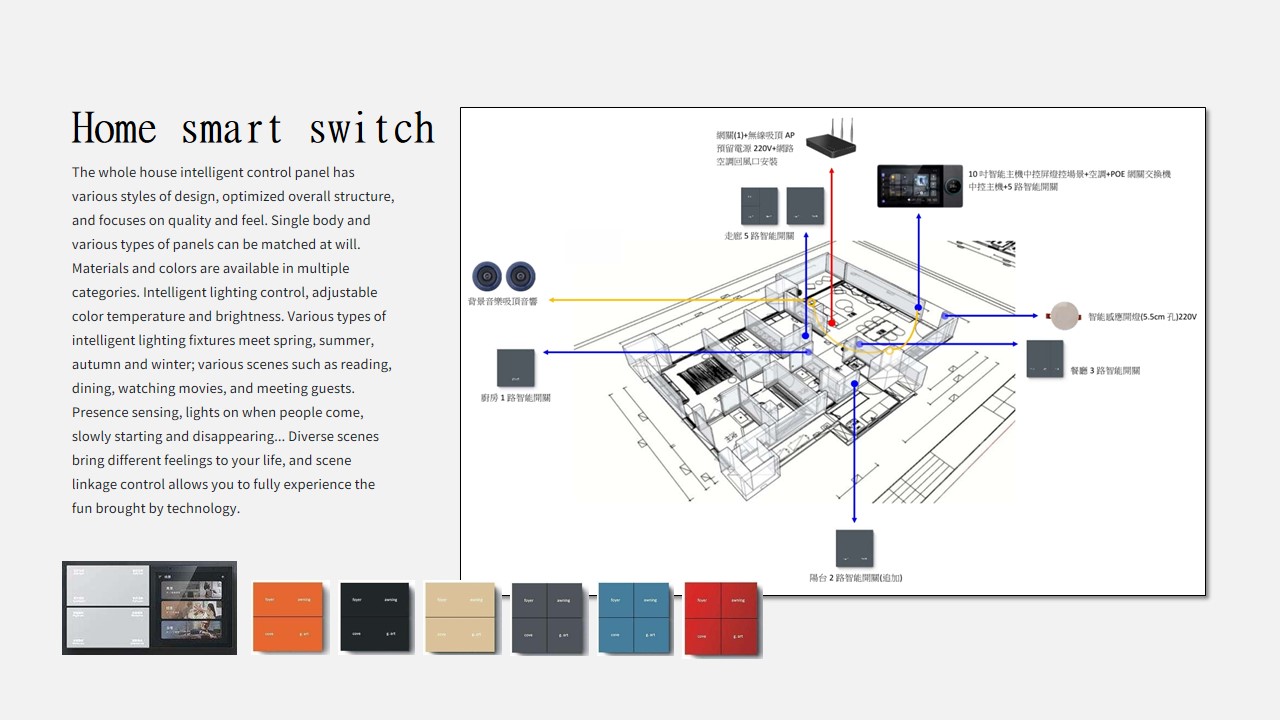Click the left ceiling speaker icon
The width and height of the screenshot is (1280, 720).
pyautogui.click(x=488, y=276)
